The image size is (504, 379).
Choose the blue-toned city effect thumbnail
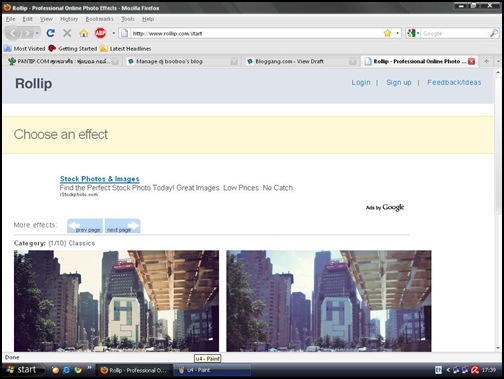(329, 301)
